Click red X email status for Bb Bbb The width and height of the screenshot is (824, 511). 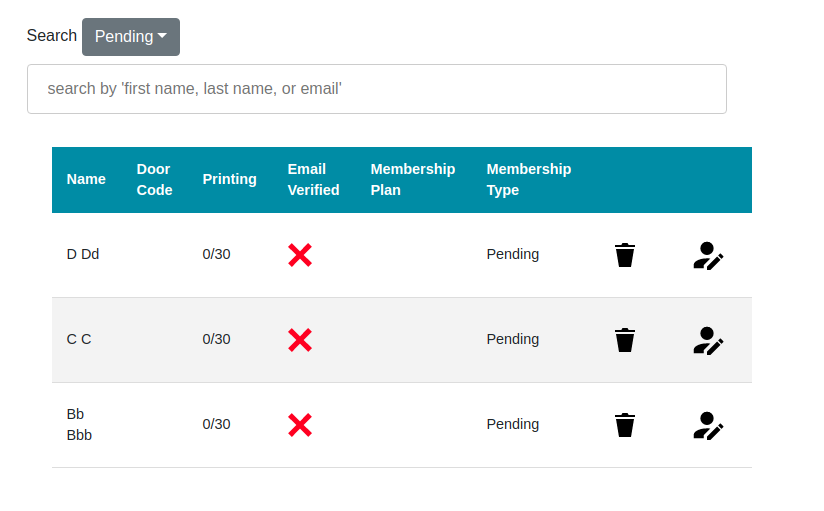300,425
